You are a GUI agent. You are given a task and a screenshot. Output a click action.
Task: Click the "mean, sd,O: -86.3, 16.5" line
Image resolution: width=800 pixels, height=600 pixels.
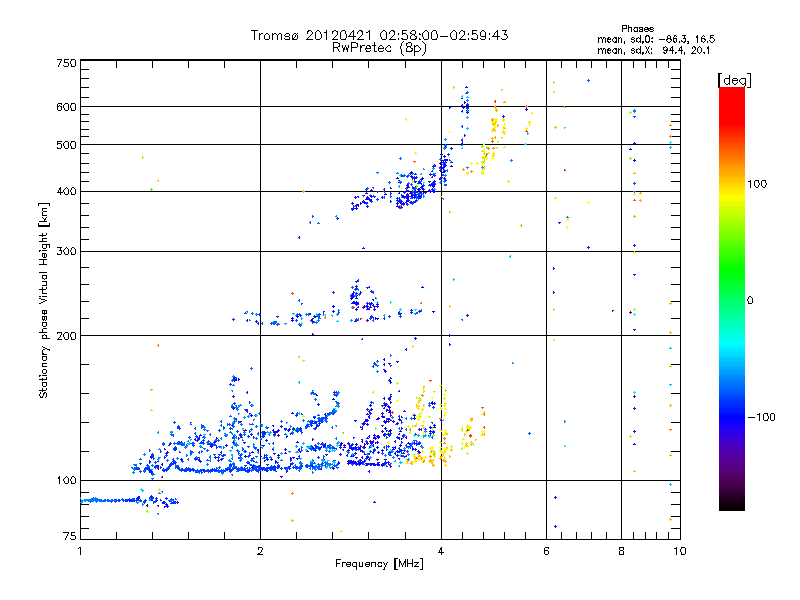pos(656,39)
